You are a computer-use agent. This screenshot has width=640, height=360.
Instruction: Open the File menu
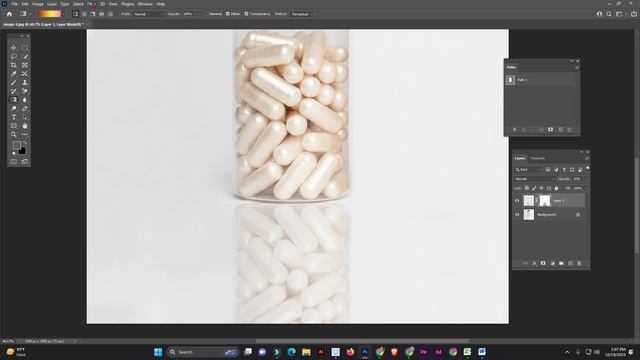[x=14, y=4]
